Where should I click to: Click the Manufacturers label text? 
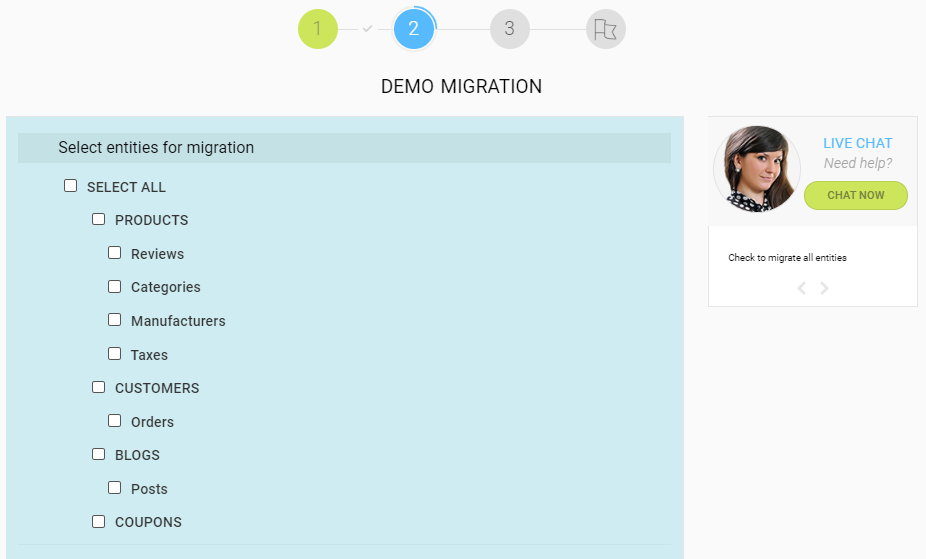(x=178, y=321)
